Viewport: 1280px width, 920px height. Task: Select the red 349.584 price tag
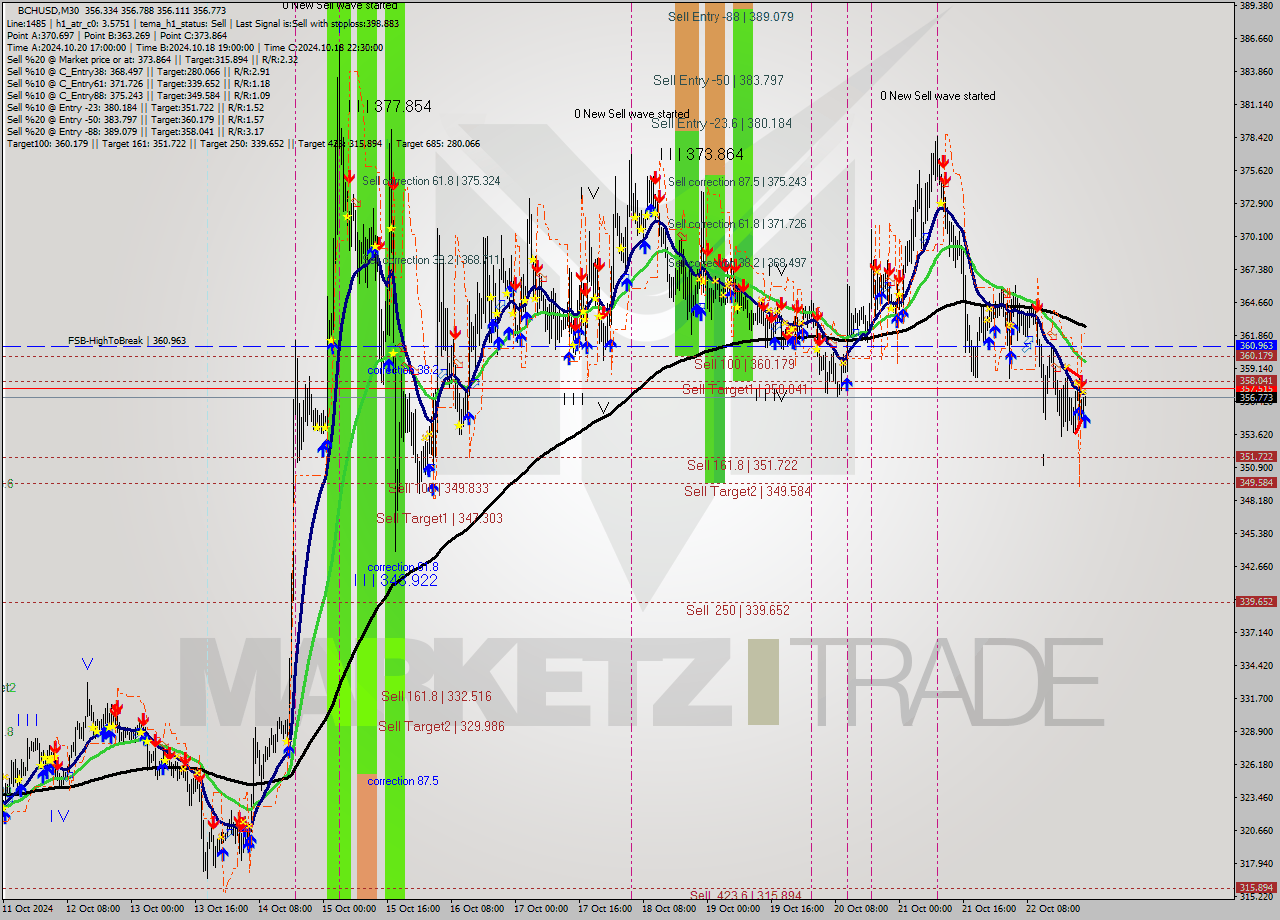point(1257,482)
